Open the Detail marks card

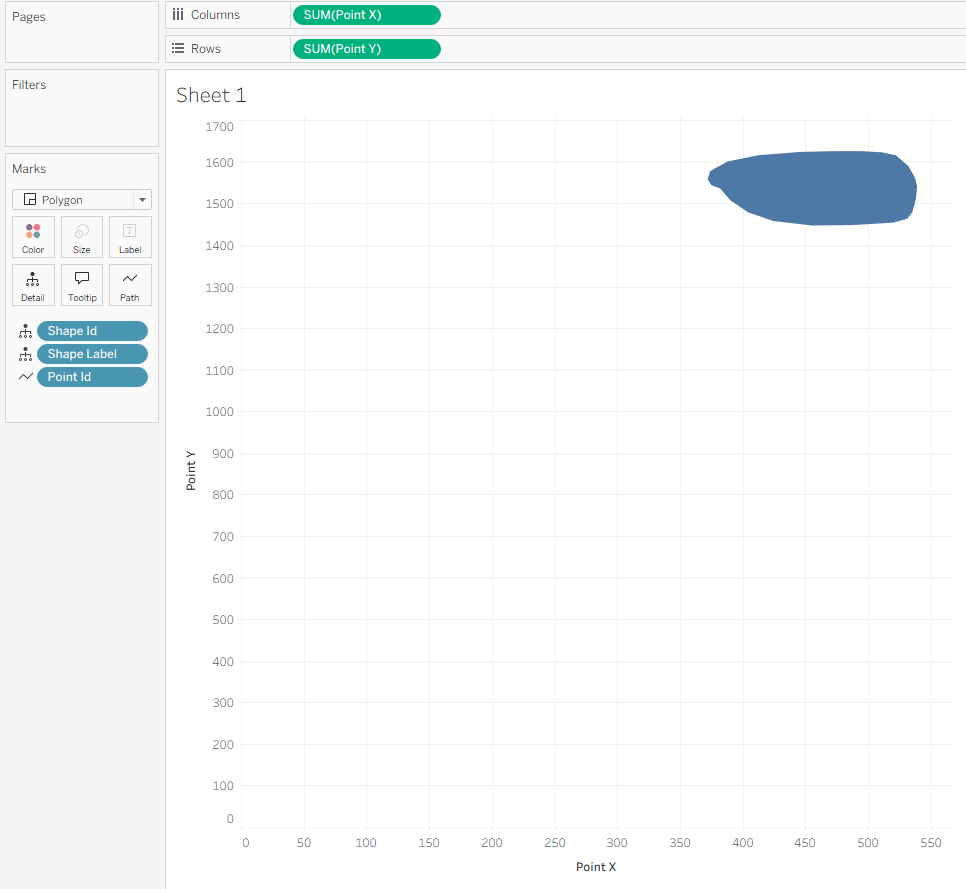point(33,285)
